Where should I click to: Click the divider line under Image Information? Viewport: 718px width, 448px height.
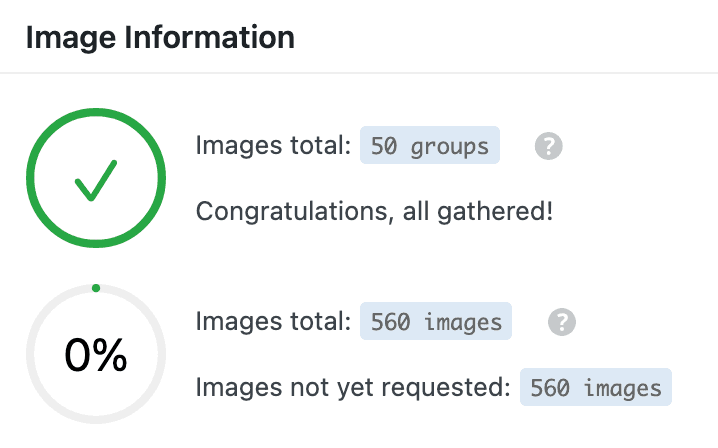click(359, 73)
